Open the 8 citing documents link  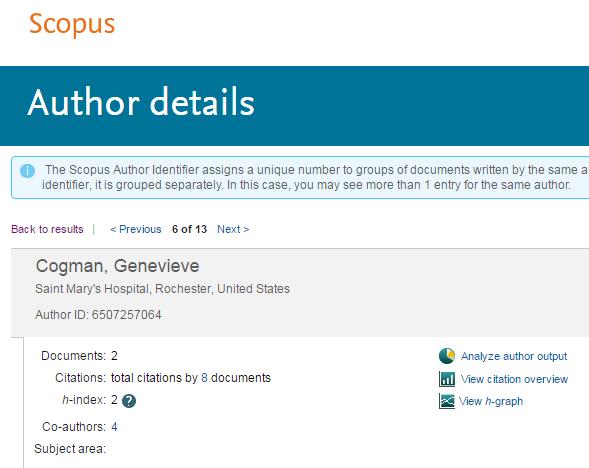click(204, 377)
